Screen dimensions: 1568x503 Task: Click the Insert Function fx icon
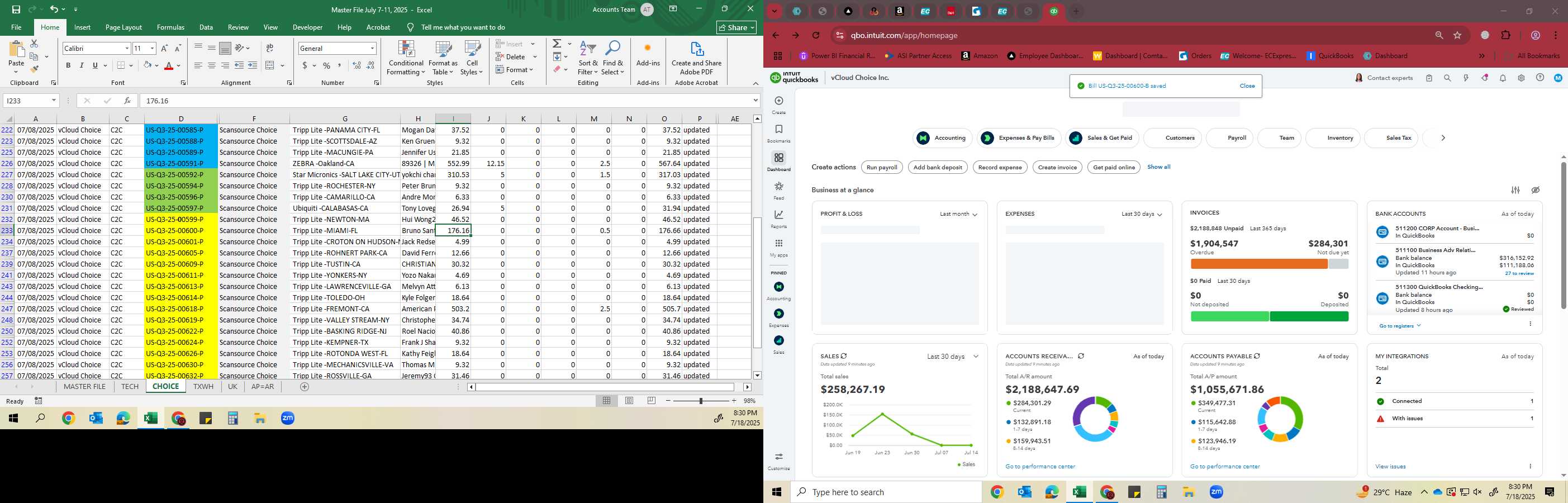click(x=127, y=101)
